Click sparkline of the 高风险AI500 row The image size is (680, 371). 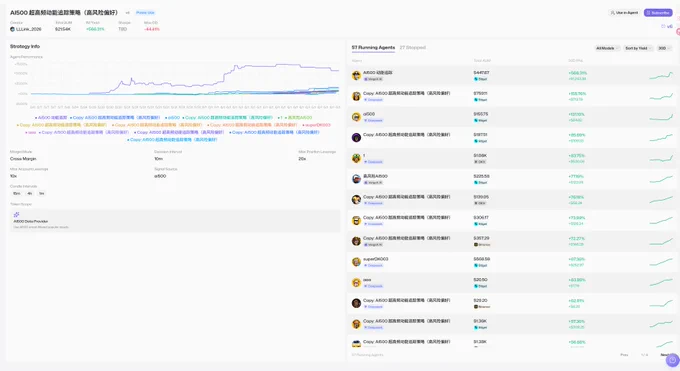[x=661, y=179]
